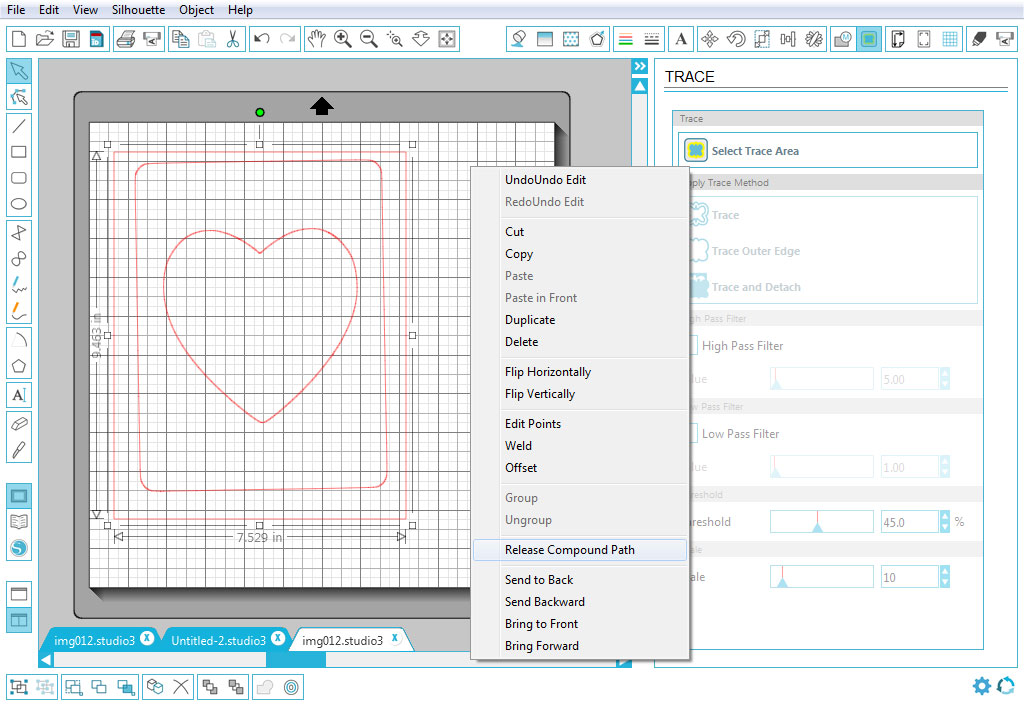Select the Rounded Rectangle tool
This screenshot has width=1024, height=706.
tap(19, 178)
